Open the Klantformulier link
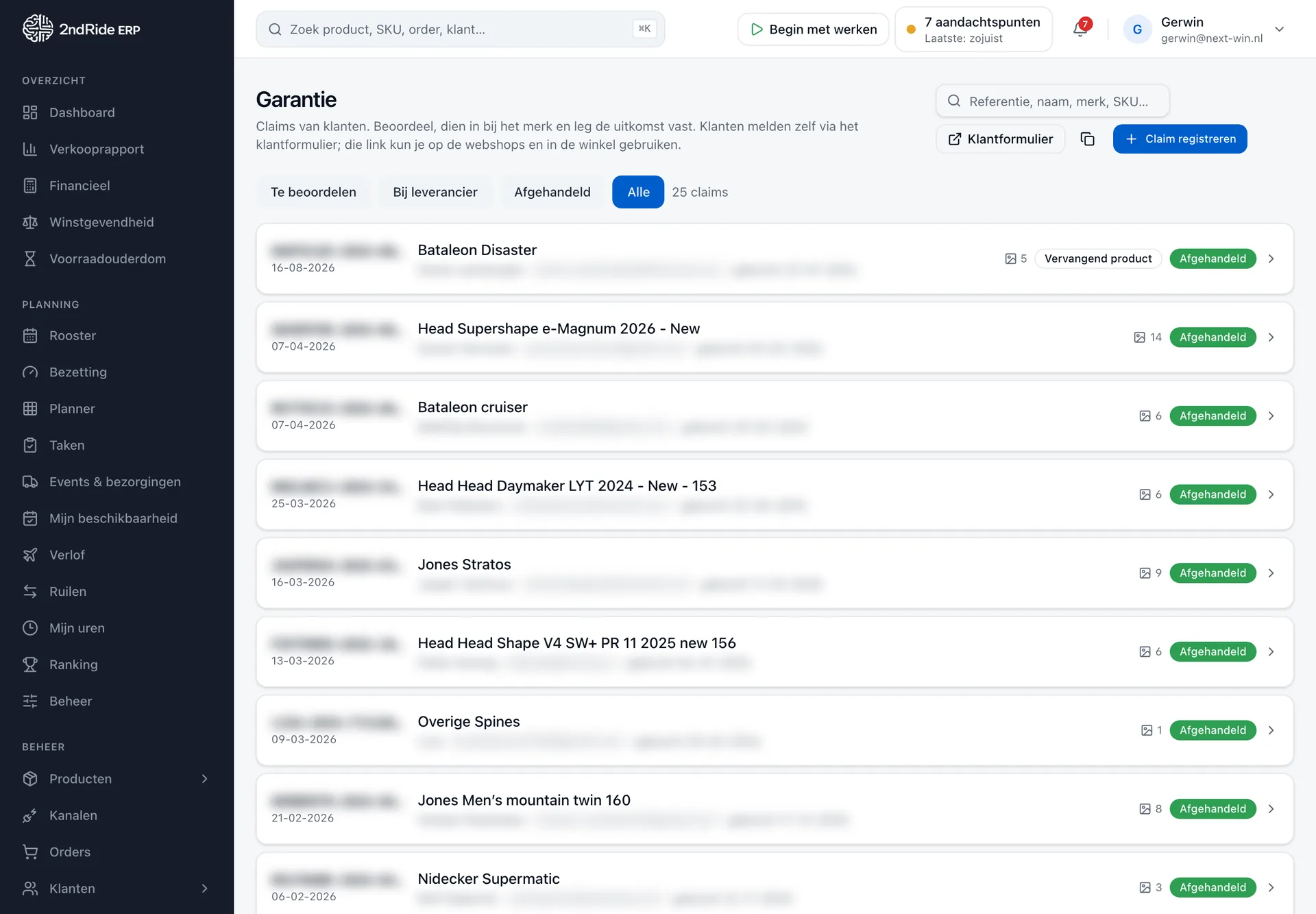 [x=1001, y=139]
